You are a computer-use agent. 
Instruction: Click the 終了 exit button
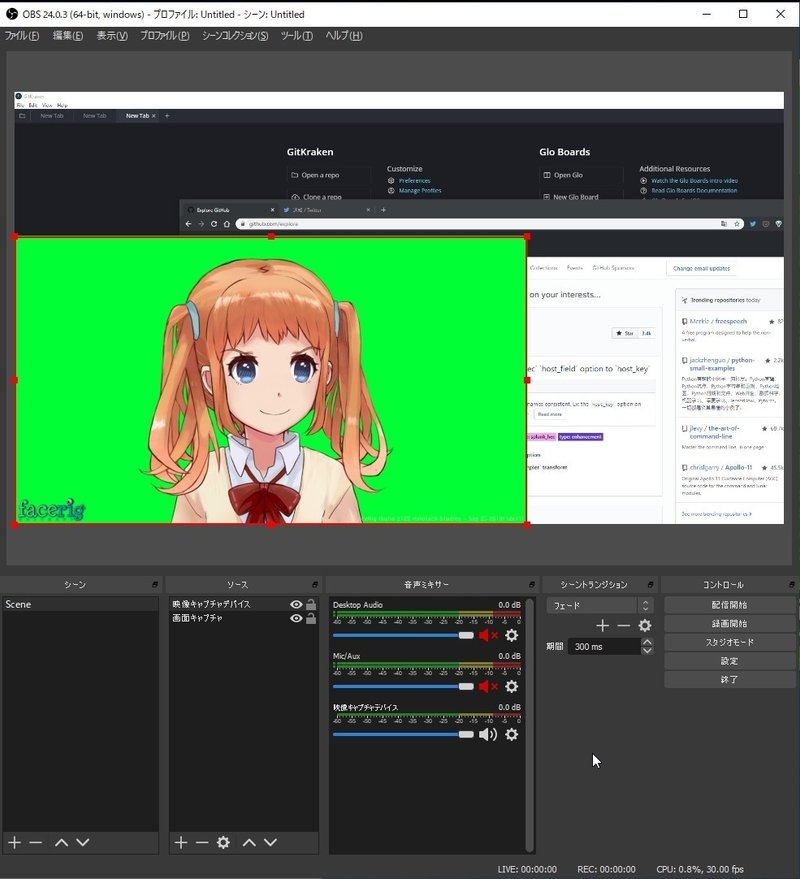729,679
